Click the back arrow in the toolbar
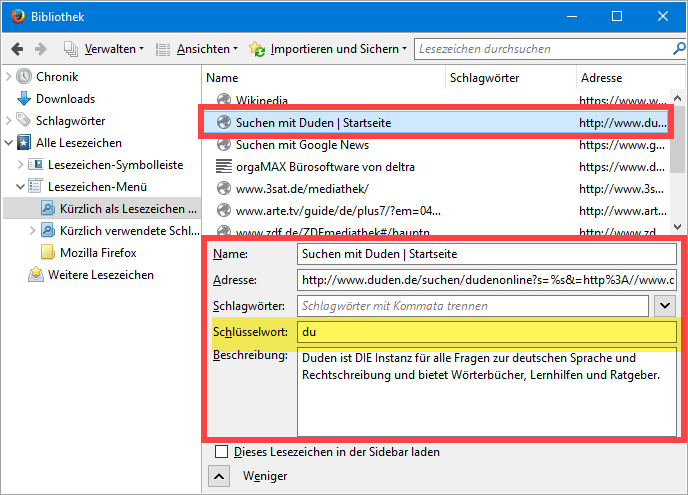 pos(17,49)
